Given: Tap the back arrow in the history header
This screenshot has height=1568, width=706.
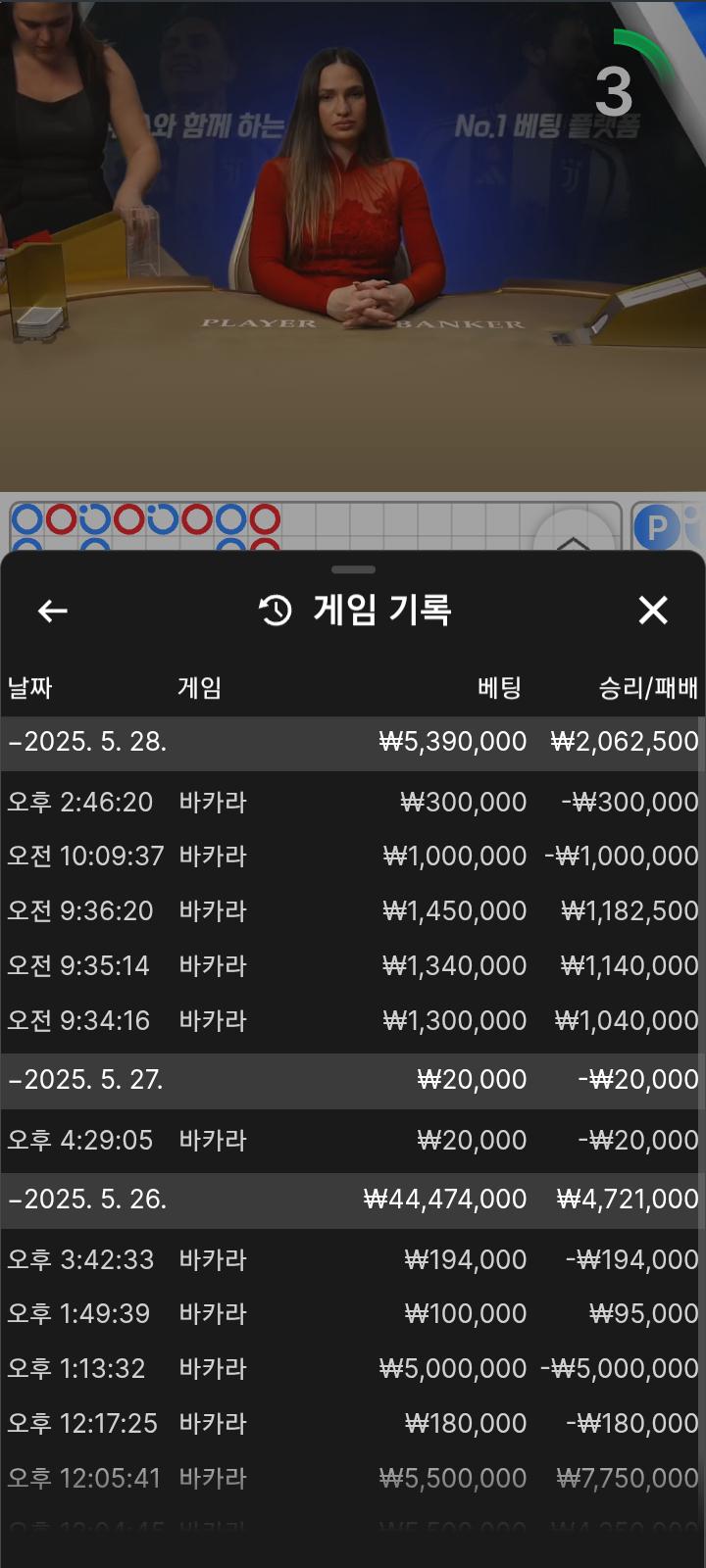Looking at the screenshot, I should tap(52, 612).
